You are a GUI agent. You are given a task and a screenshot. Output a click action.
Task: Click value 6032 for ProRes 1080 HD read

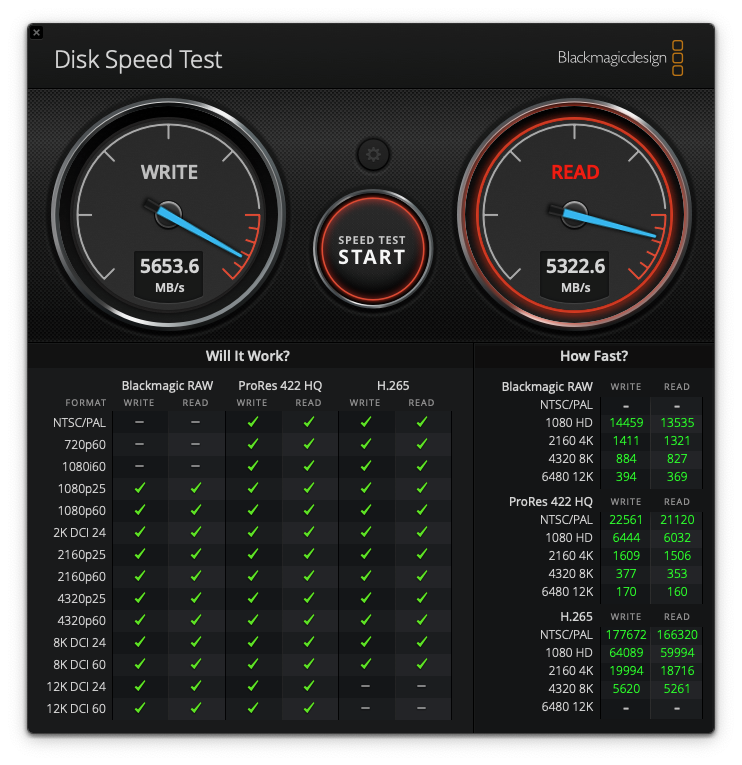677,538
